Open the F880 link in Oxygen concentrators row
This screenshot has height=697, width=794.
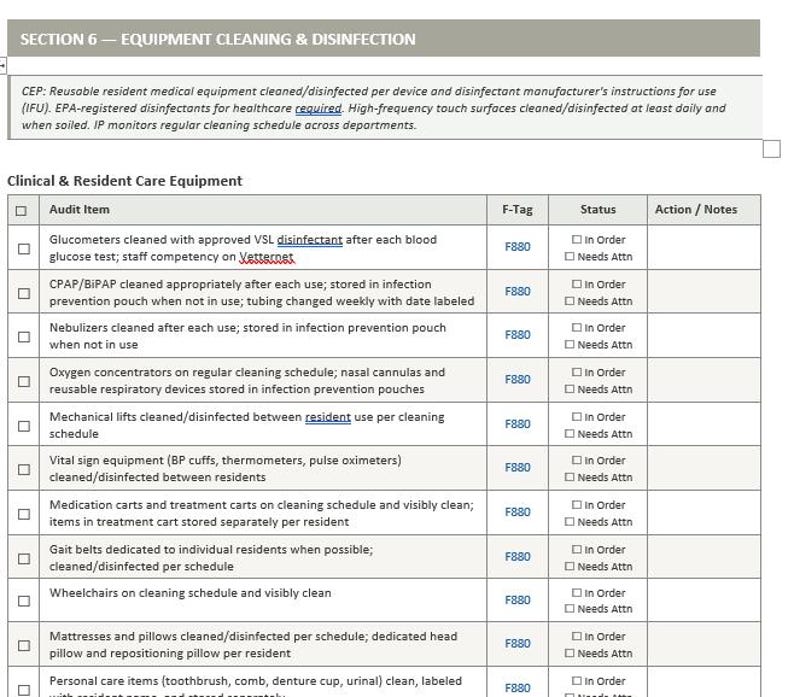click(518, 379)
